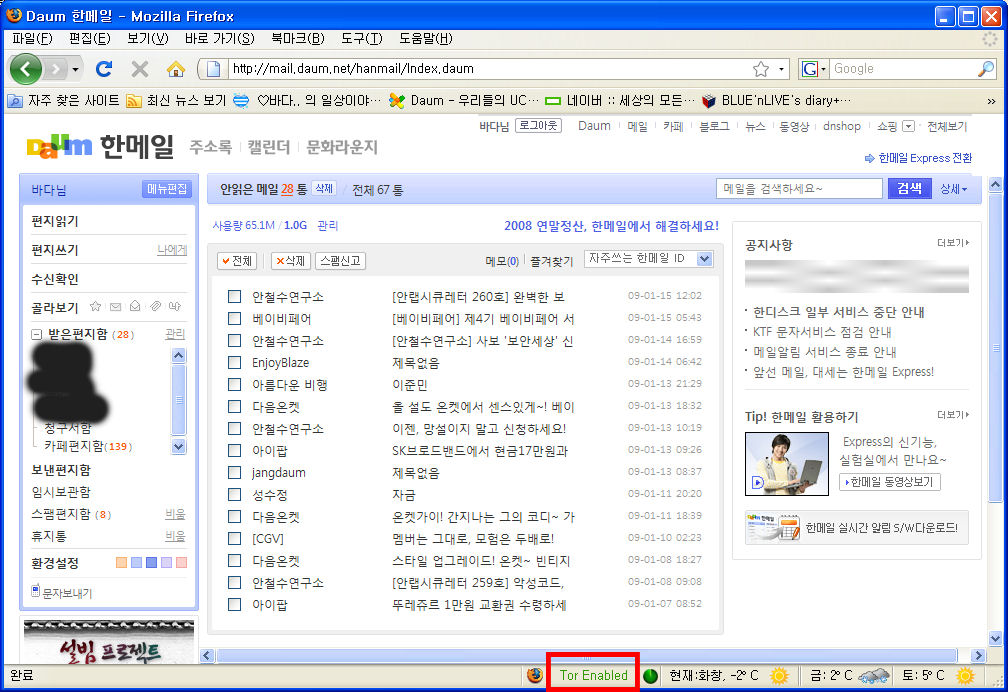Open the 최신 뉴스 보기 feed bookmark
1008x692 pixels.
pyautogui.click(x=176, y=100)
